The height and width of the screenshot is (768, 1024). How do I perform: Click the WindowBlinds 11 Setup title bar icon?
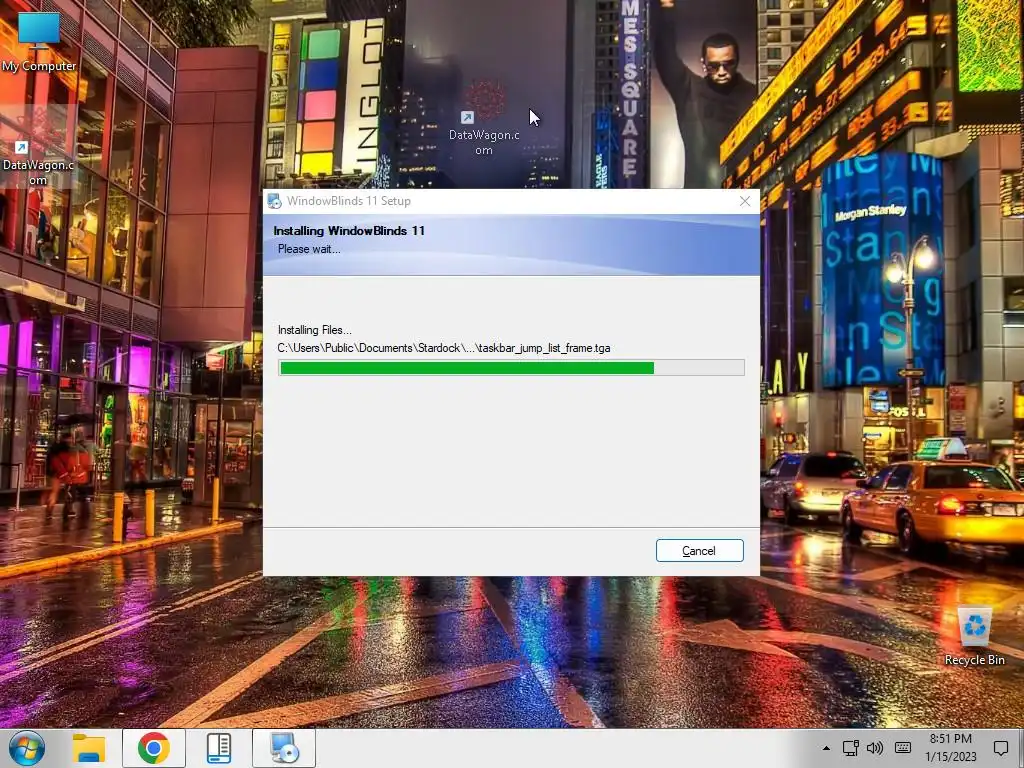275,201
